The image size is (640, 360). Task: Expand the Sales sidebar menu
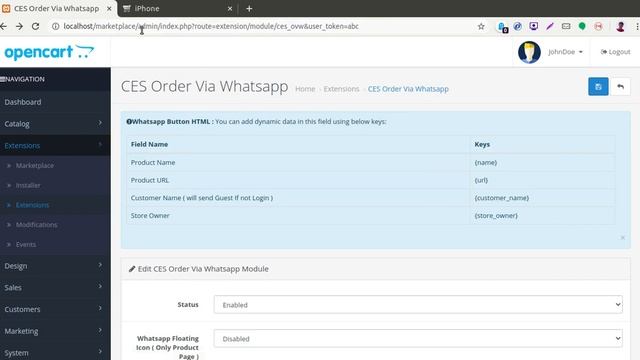click(x=55, y=287)
